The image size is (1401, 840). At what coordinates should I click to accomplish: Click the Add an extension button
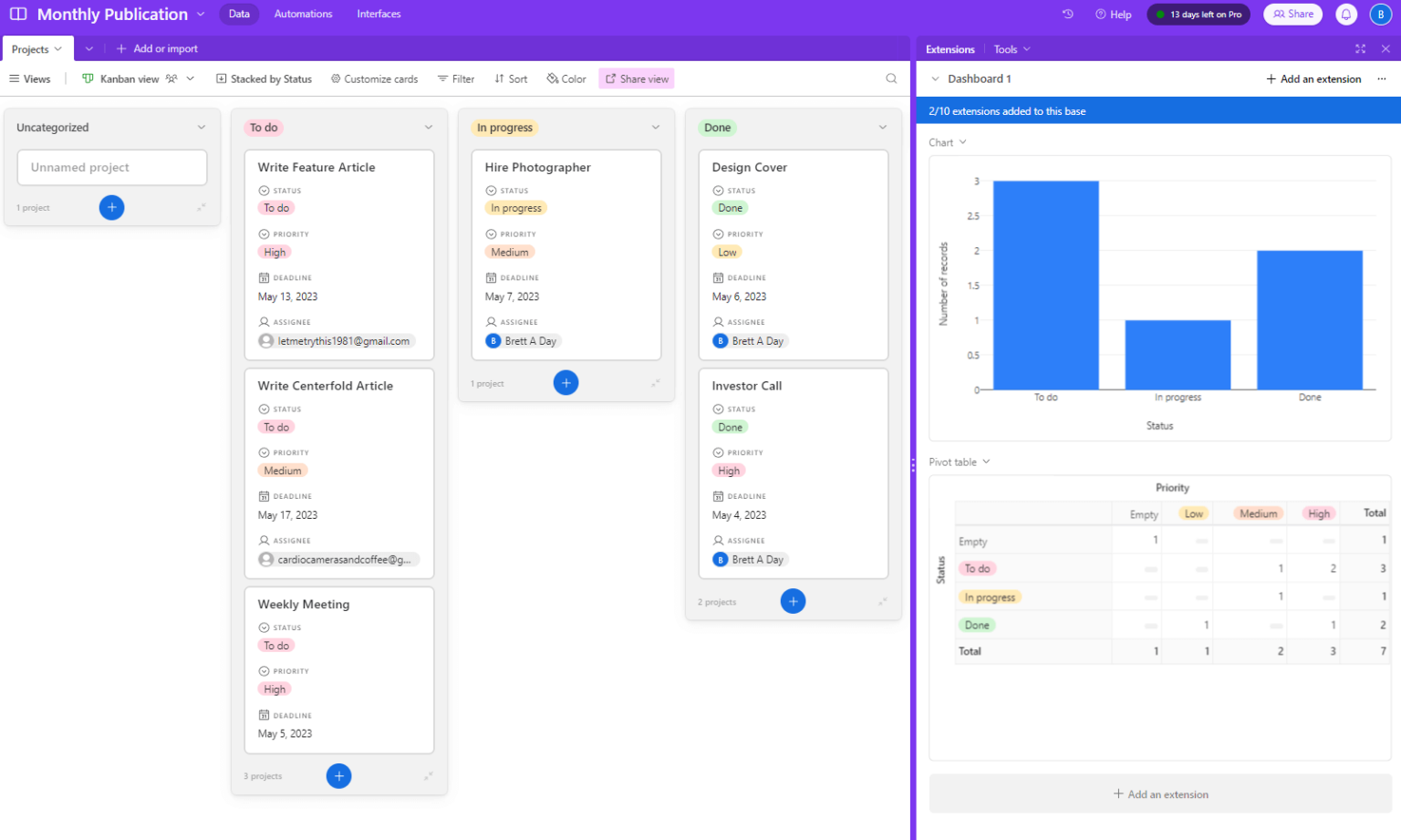1313,78
